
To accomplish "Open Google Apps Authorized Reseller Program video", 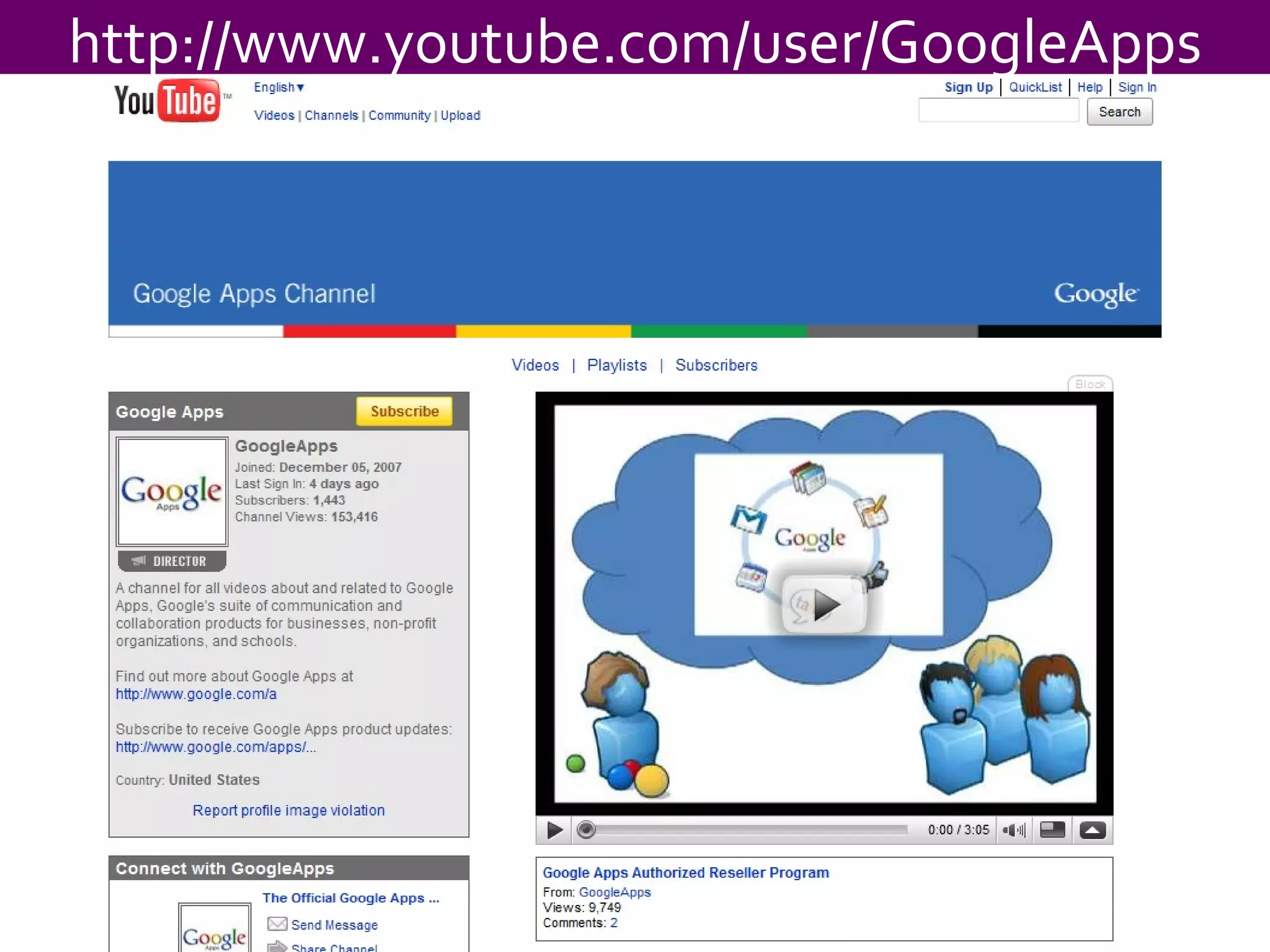I will (686, 873).
